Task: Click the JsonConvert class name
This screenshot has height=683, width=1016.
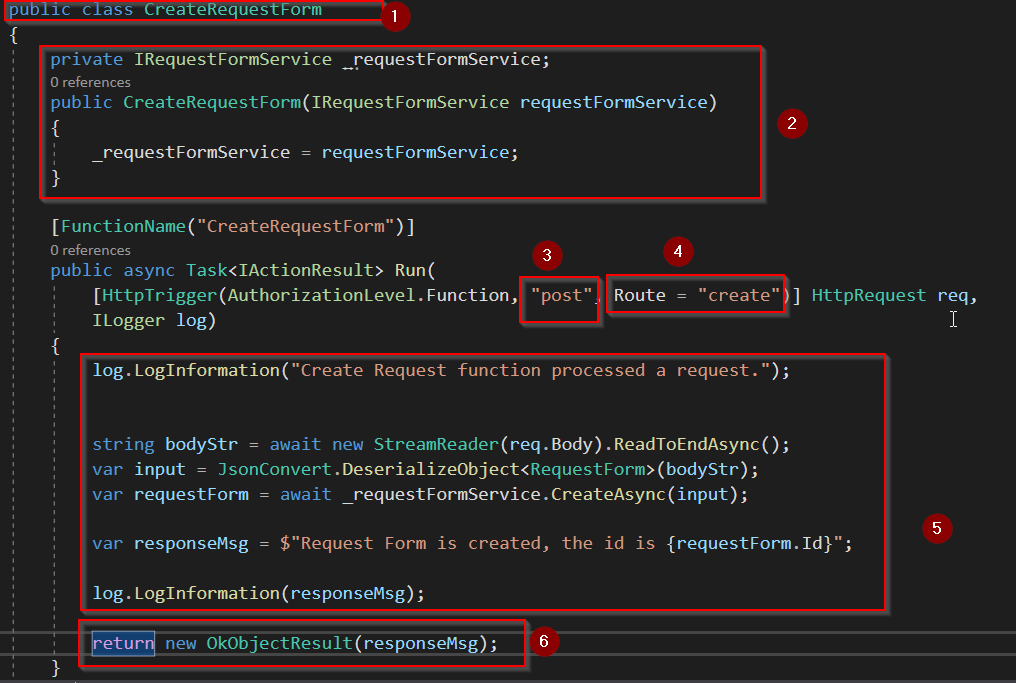Action: pos(274,470)
